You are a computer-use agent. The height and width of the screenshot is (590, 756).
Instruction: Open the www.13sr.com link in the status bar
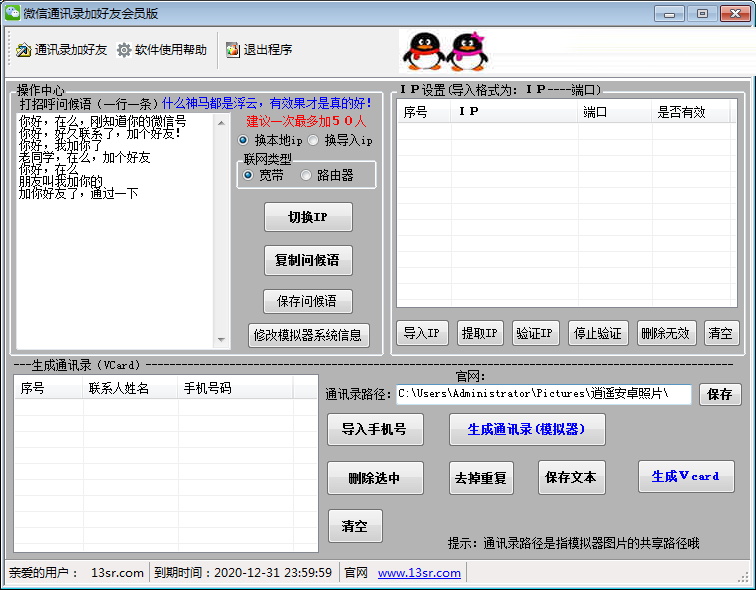[419, 573]
